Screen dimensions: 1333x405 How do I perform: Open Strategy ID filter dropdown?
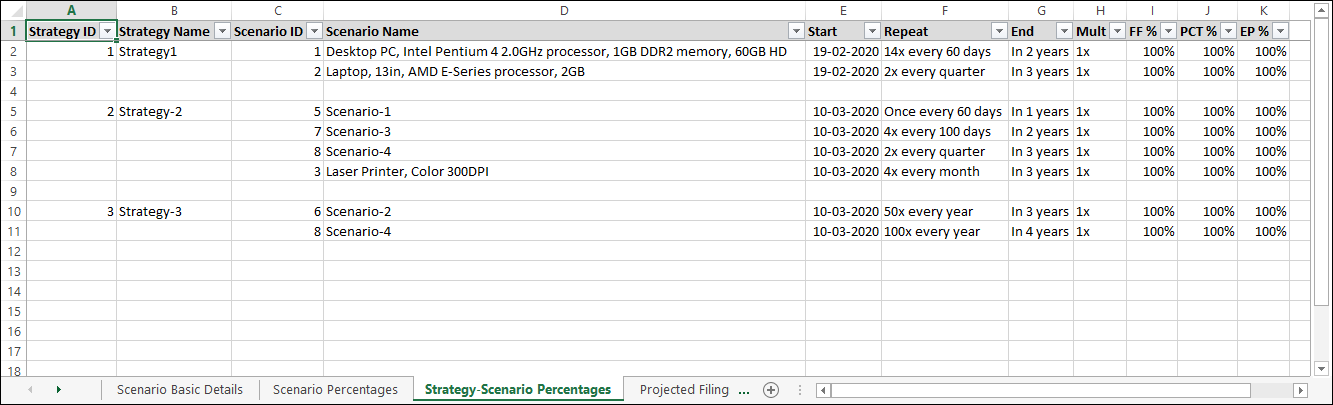[107, 31]
